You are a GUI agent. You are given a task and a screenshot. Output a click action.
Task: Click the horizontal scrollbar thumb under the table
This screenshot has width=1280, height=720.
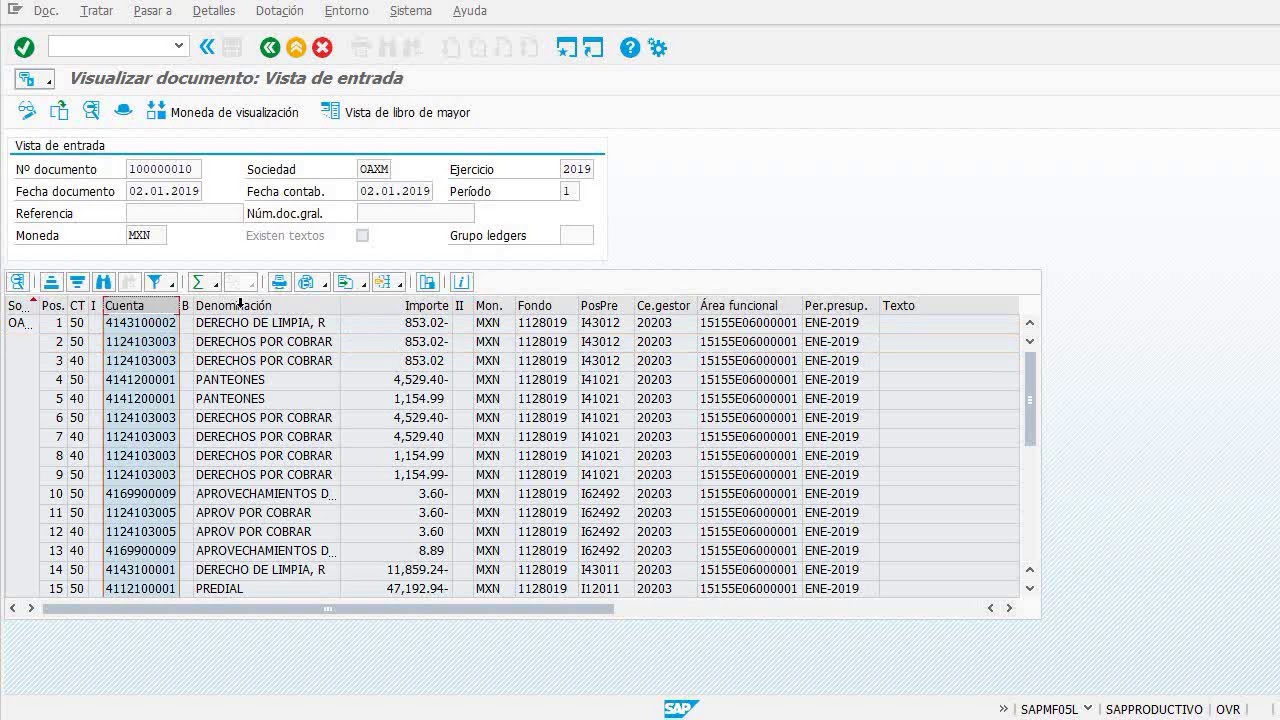click(328, 608)
